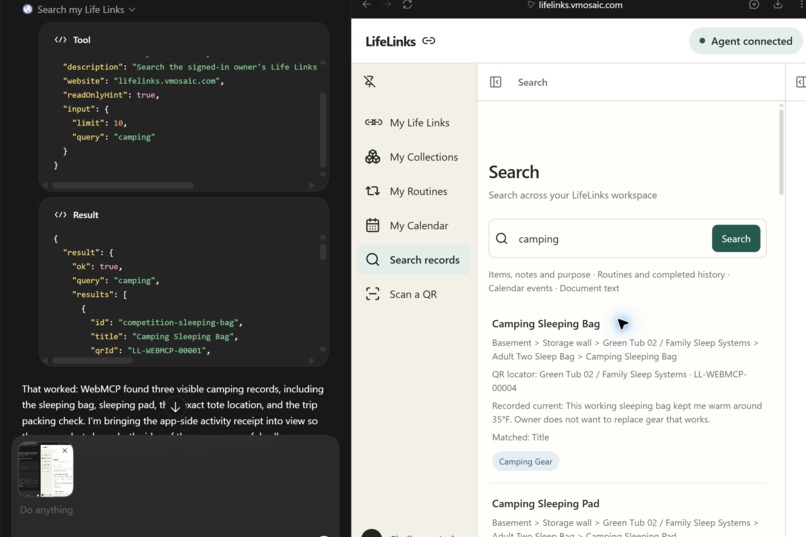Click the My Life Links chain icon

click(374, 122)
